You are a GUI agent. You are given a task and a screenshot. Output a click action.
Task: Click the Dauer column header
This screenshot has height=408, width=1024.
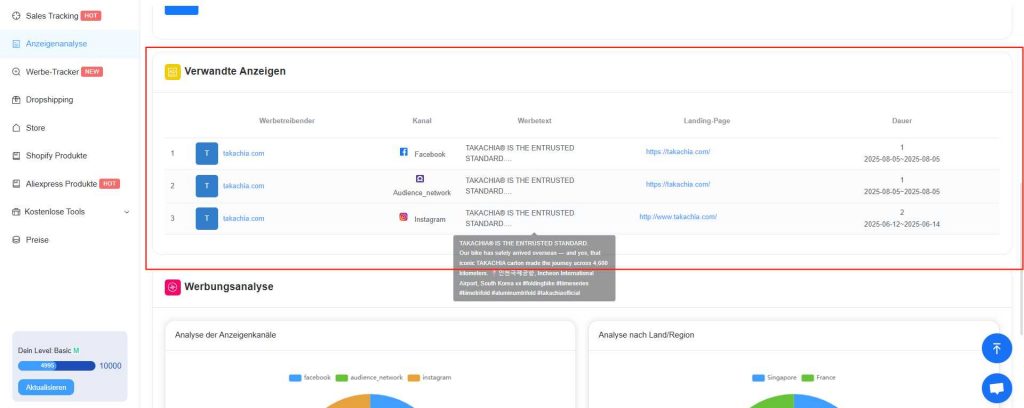pyautogui.click(x=902, y=121)
